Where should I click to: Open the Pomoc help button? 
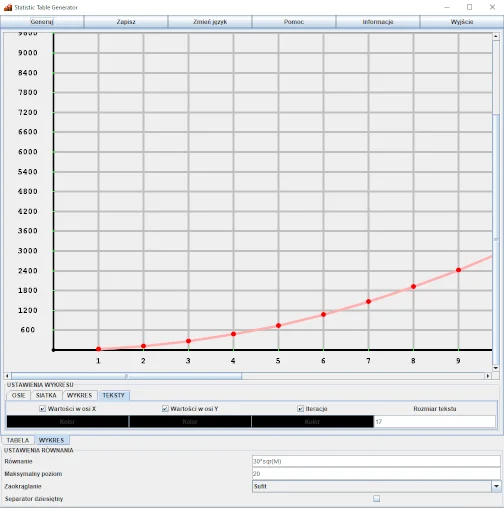tap(294, 22)
